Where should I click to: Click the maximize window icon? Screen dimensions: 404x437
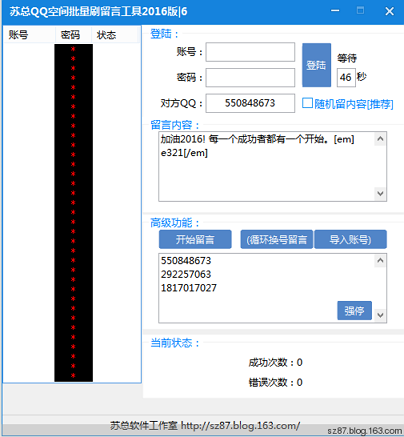360,11
